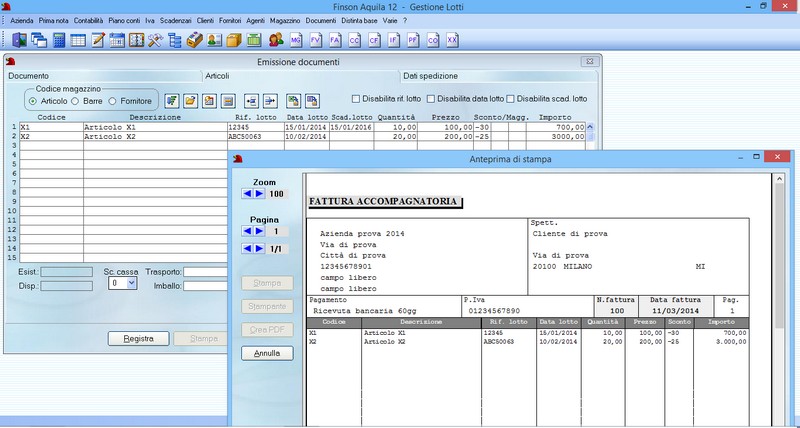Viewport: 800px width, 428px height.
Task: Click the Registra button
Action: pyautogui.click(x=138, y=338)
